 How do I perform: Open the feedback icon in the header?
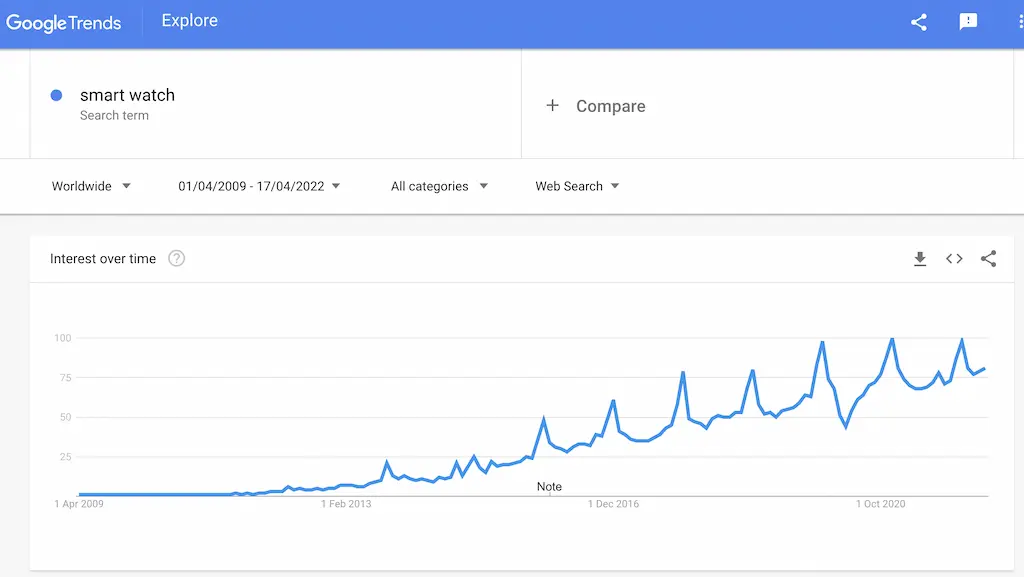(x=968, y=22)
